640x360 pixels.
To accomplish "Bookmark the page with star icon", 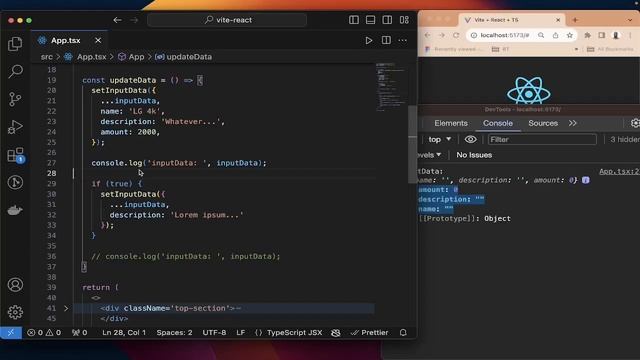I will (570, 36).
